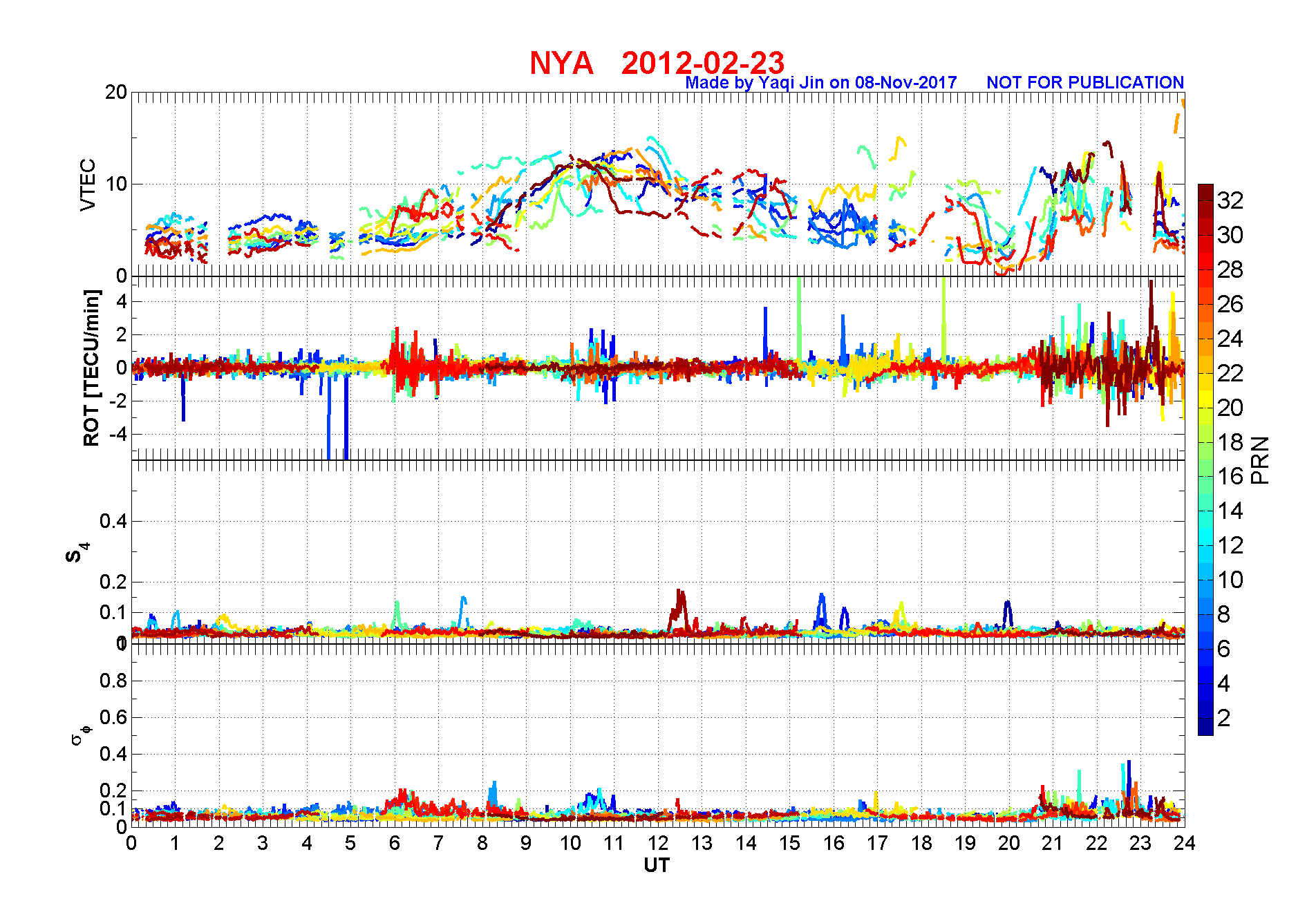Click x-axis tick label 18
The image size is (1316, 919).
tap(921, 843)
